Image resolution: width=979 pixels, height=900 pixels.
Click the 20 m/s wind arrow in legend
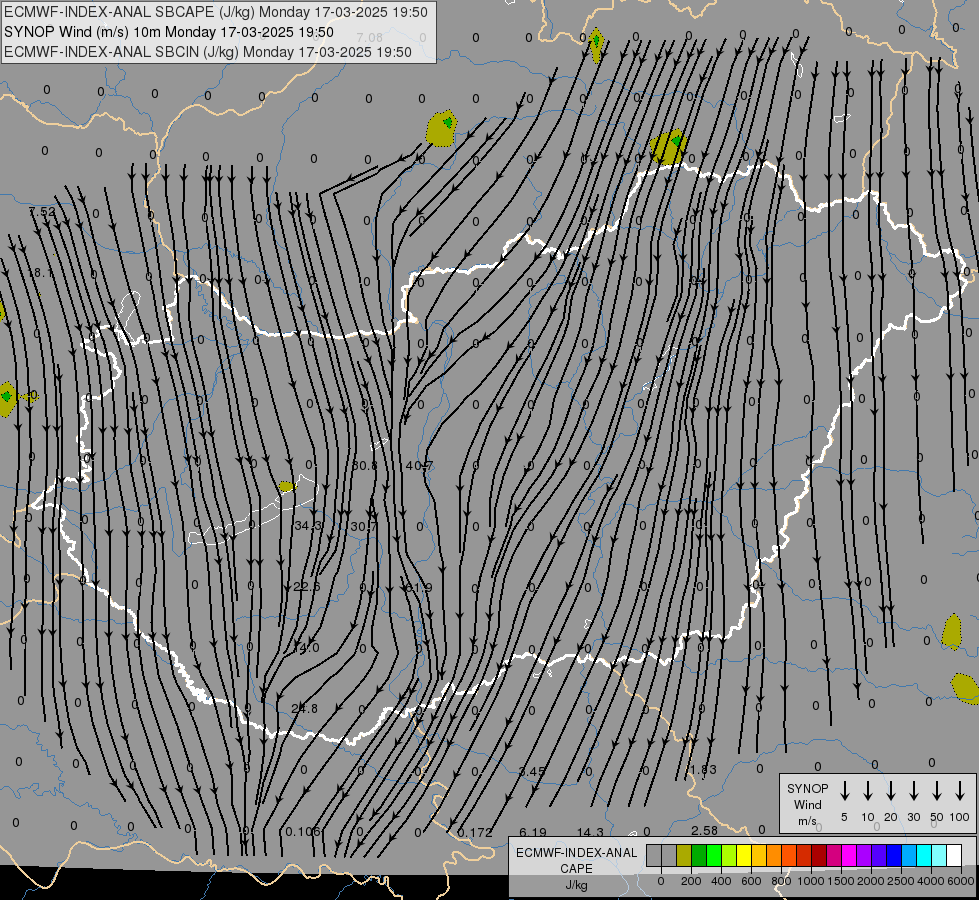coord(891,791)
